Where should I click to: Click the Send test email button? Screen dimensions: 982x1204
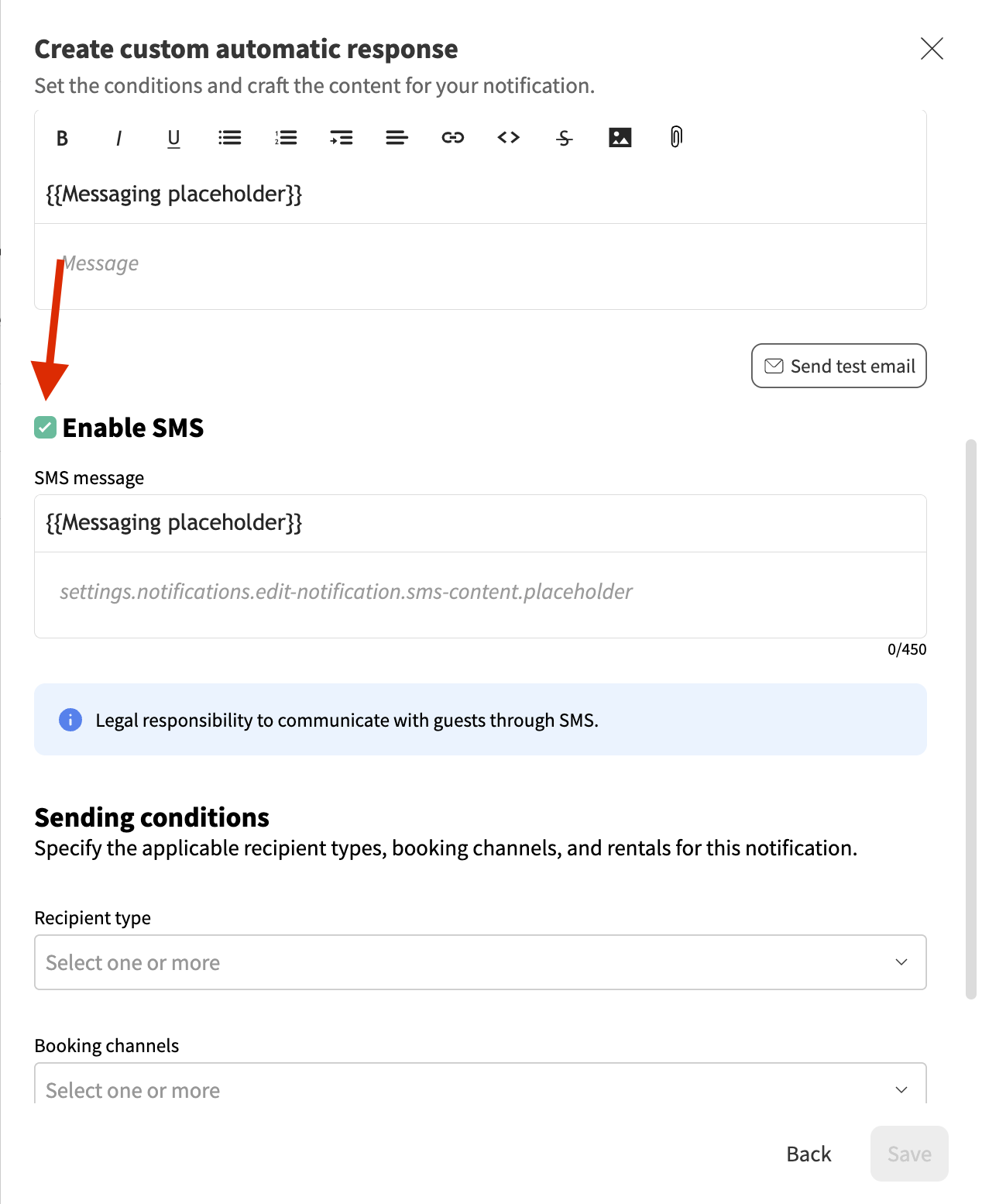839,366
